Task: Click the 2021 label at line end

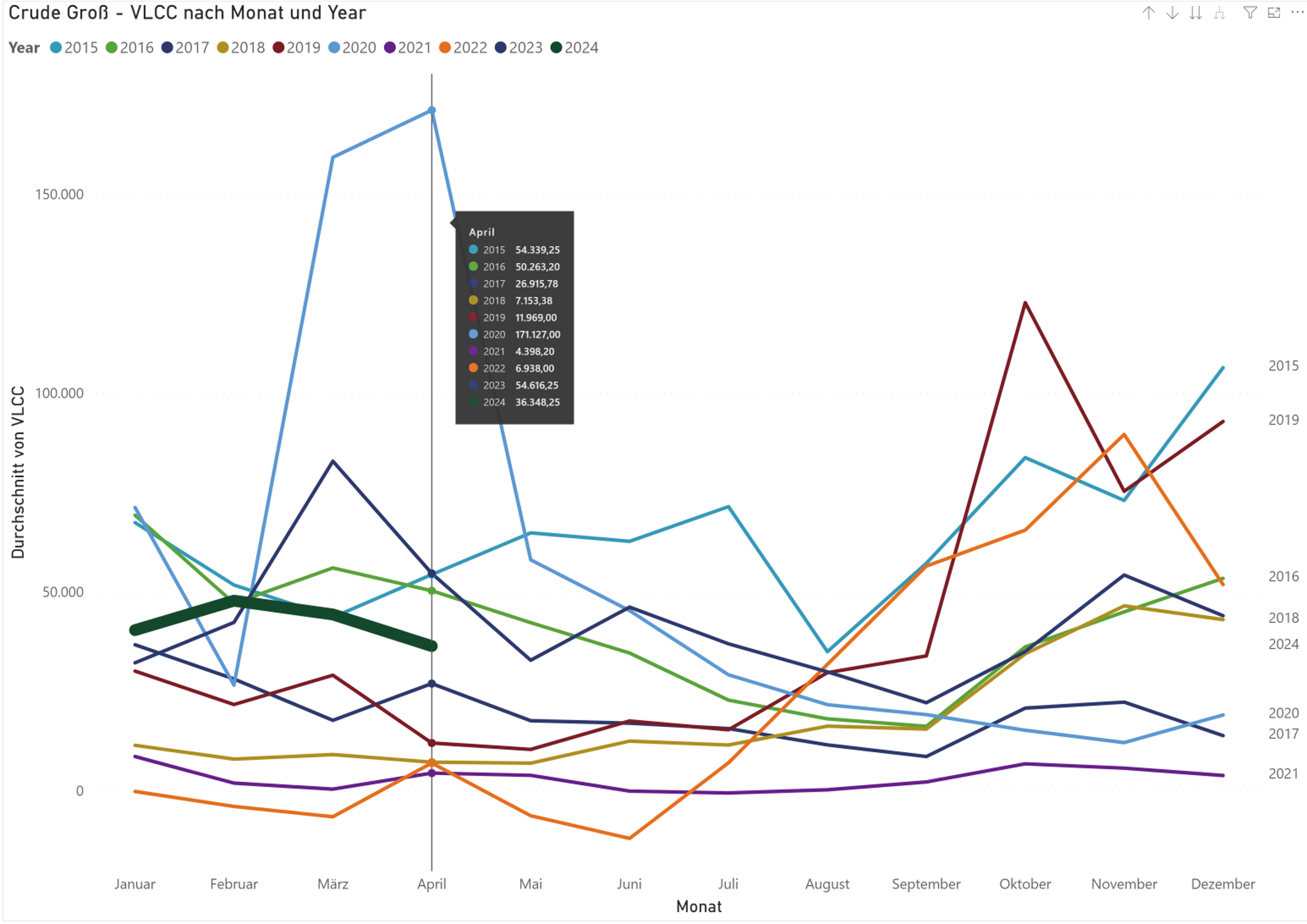Action: (x=1283, y=774)
